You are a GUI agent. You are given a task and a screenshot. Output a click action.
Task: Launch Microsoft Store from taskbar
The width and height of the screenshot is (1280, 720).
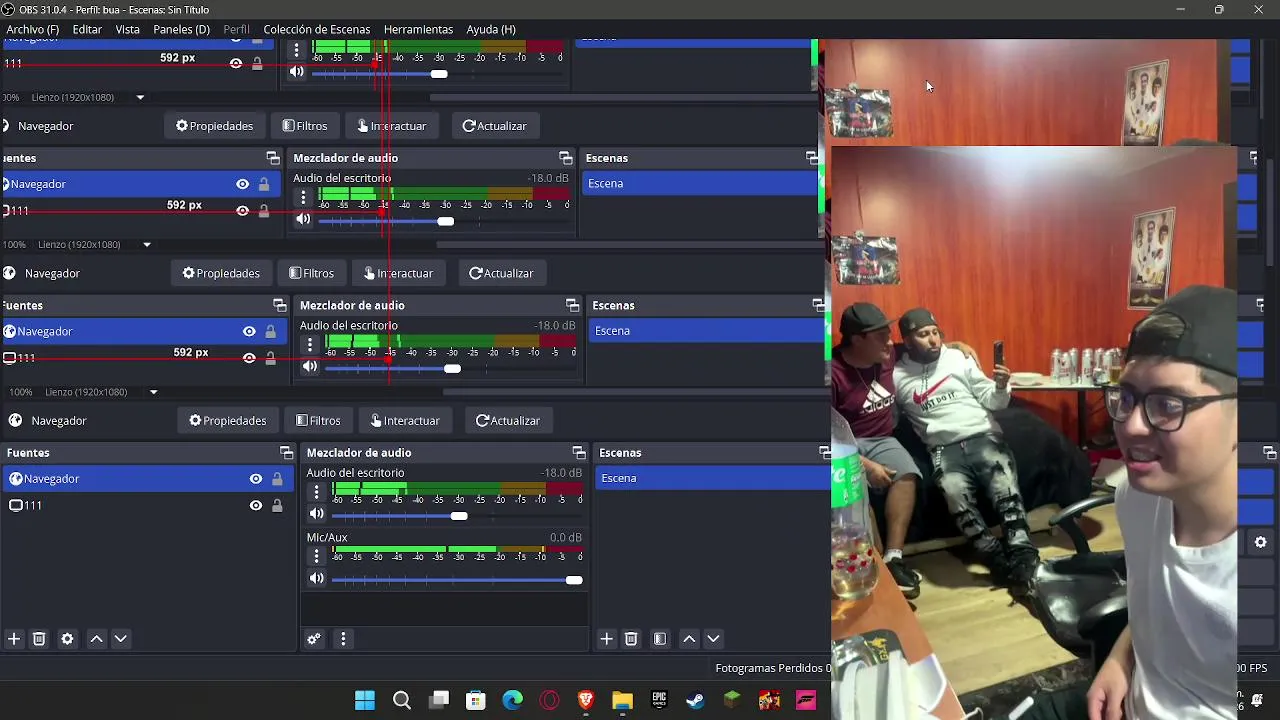pyautogui.click(x=475, y=700)
